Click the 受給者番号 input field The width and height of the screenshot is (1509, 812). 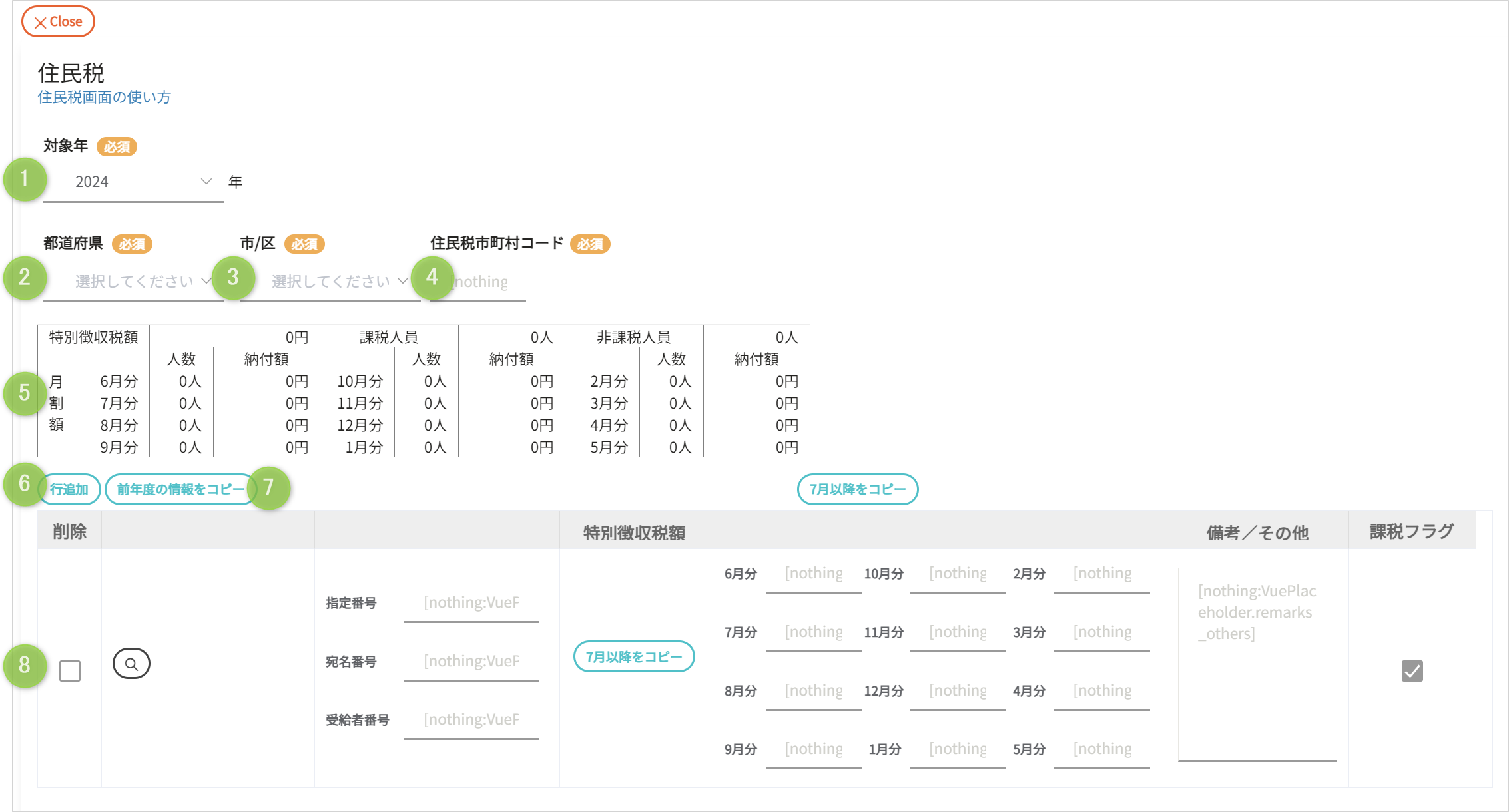pos(471,719)
